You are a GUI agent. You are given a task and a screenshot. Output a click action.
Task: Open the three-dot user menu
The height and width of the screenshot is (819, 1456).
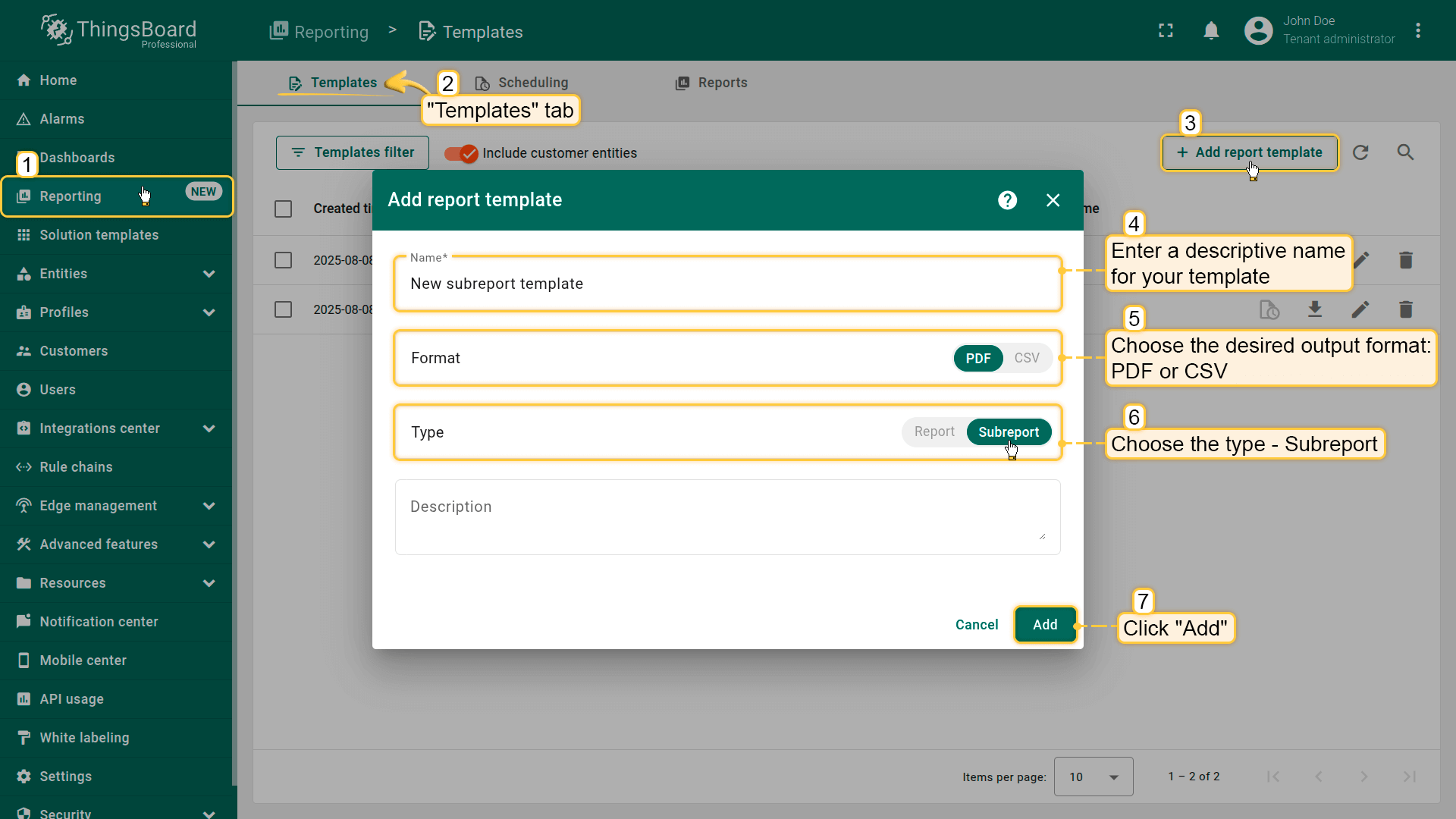1417,31
